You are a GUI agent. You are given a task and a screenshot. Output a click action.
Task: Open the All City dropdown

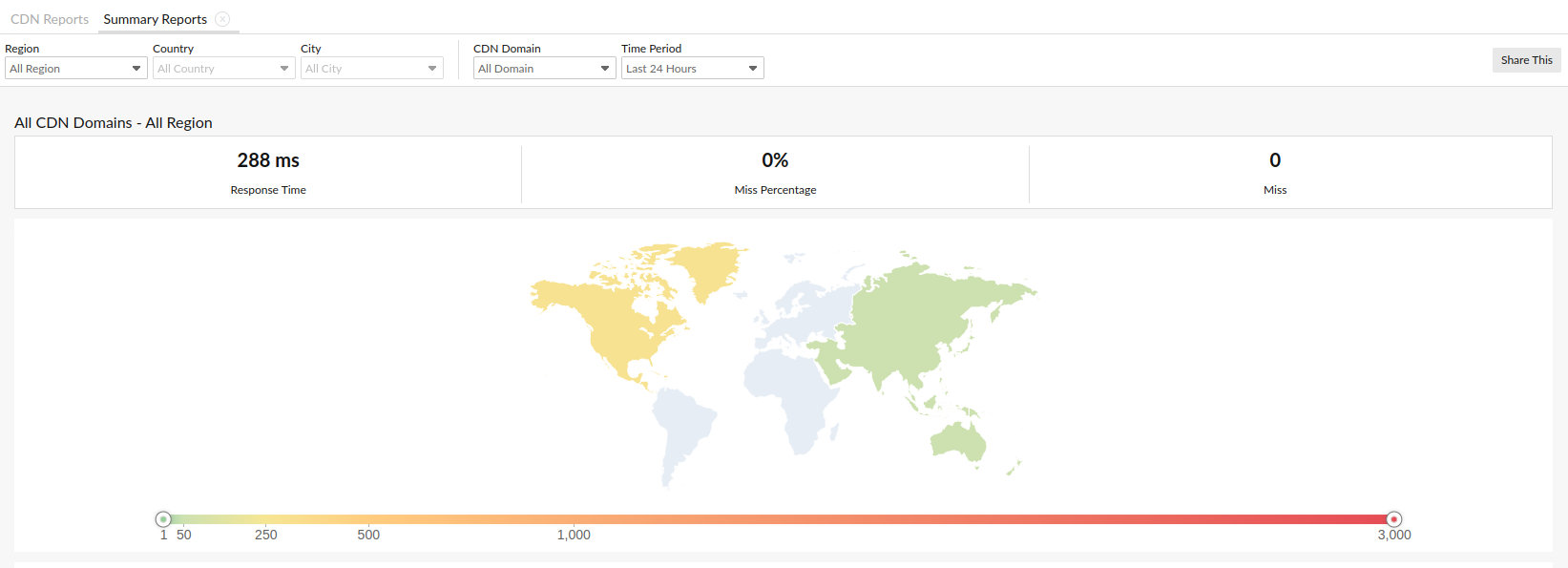pos(371,69)
